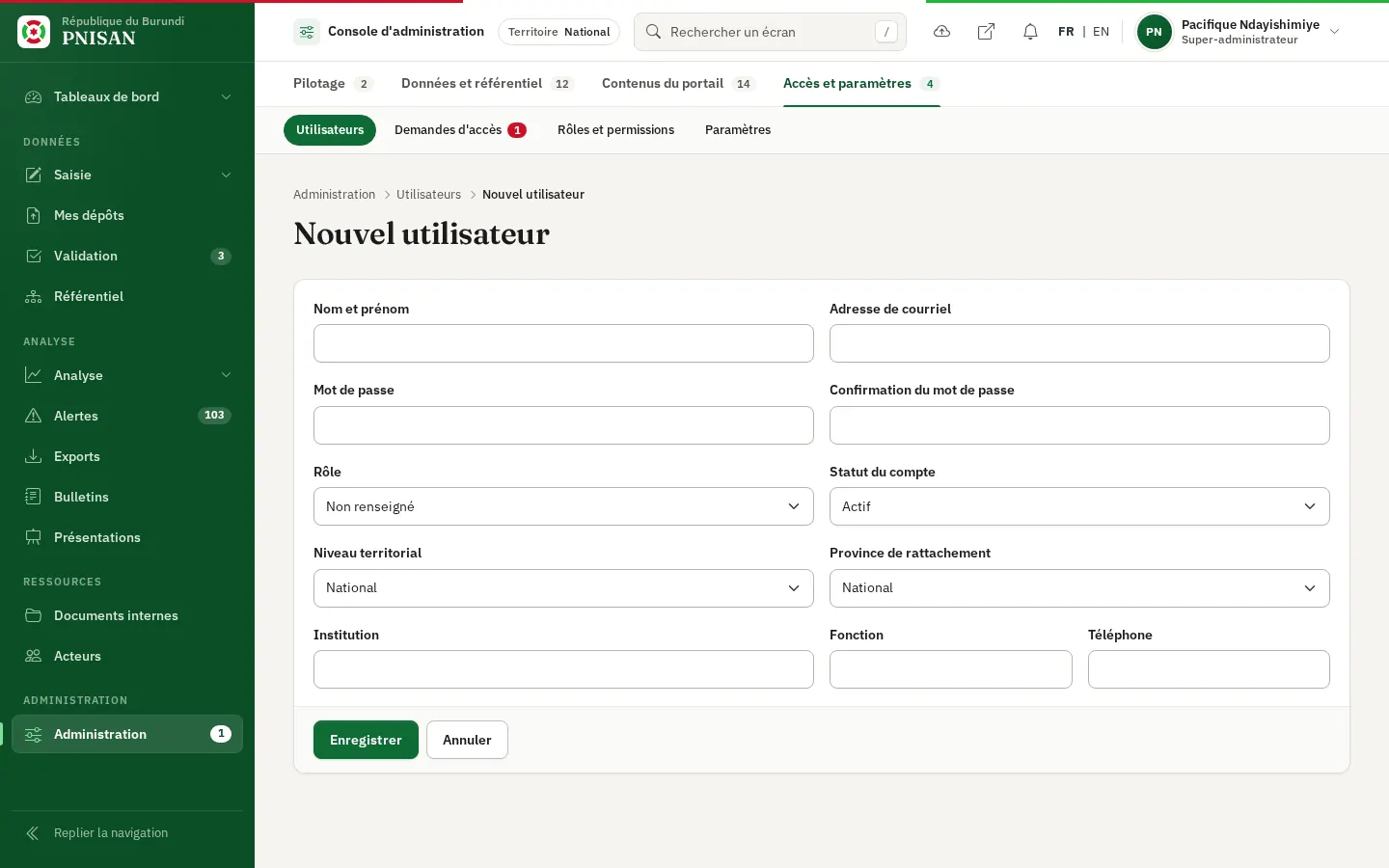Open the external link icon in header

pyautogui.click(x=986, y=32)
